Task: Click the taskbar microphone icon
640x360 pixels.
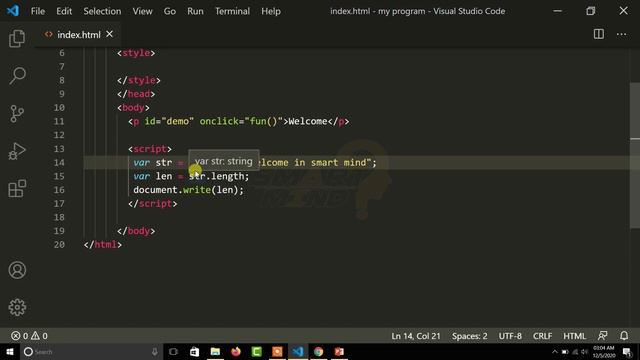Action: [x=155, y=351]
